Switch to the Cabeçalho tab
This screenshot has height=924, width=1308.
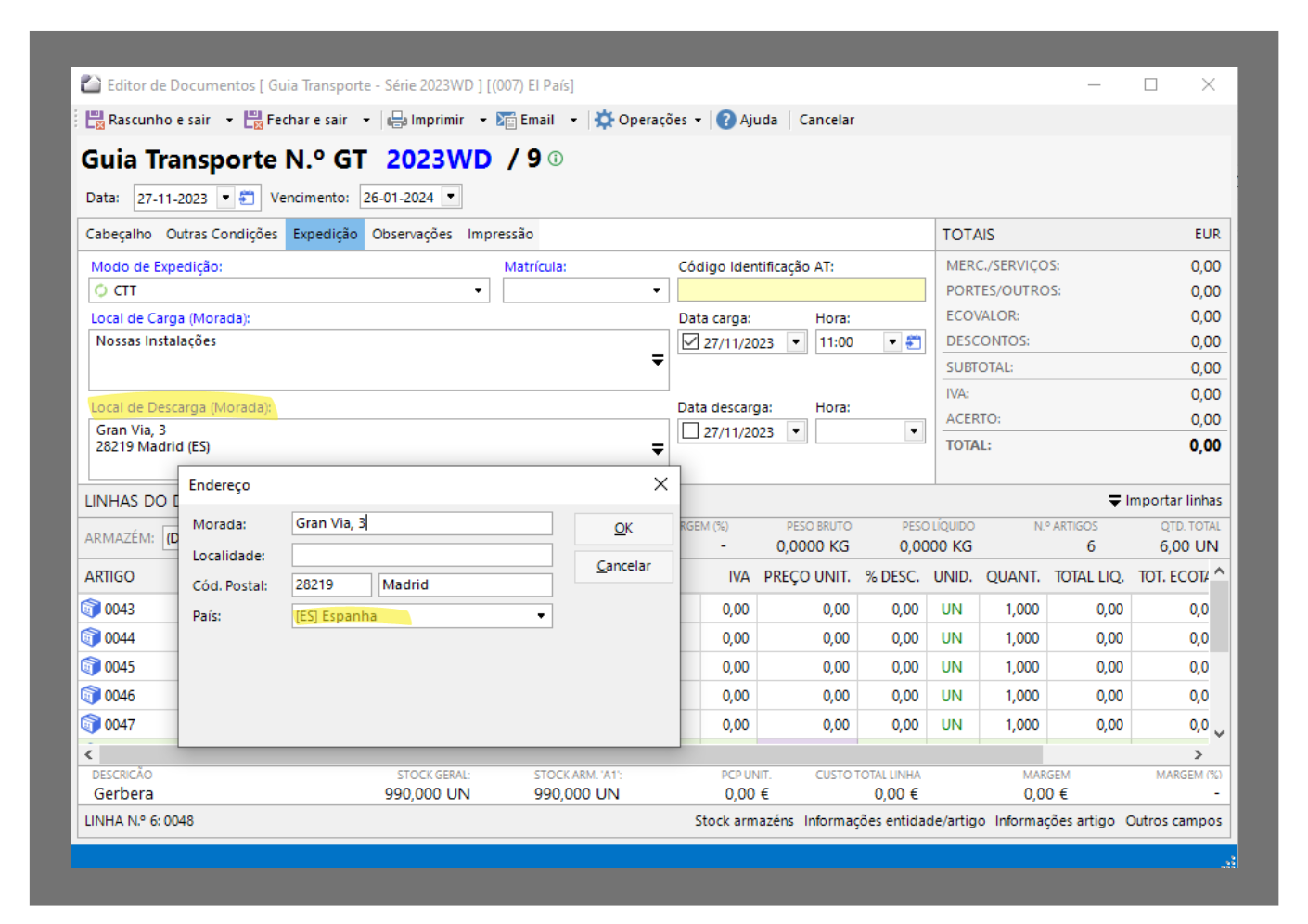pyautogui.click(x=119, y=234)
